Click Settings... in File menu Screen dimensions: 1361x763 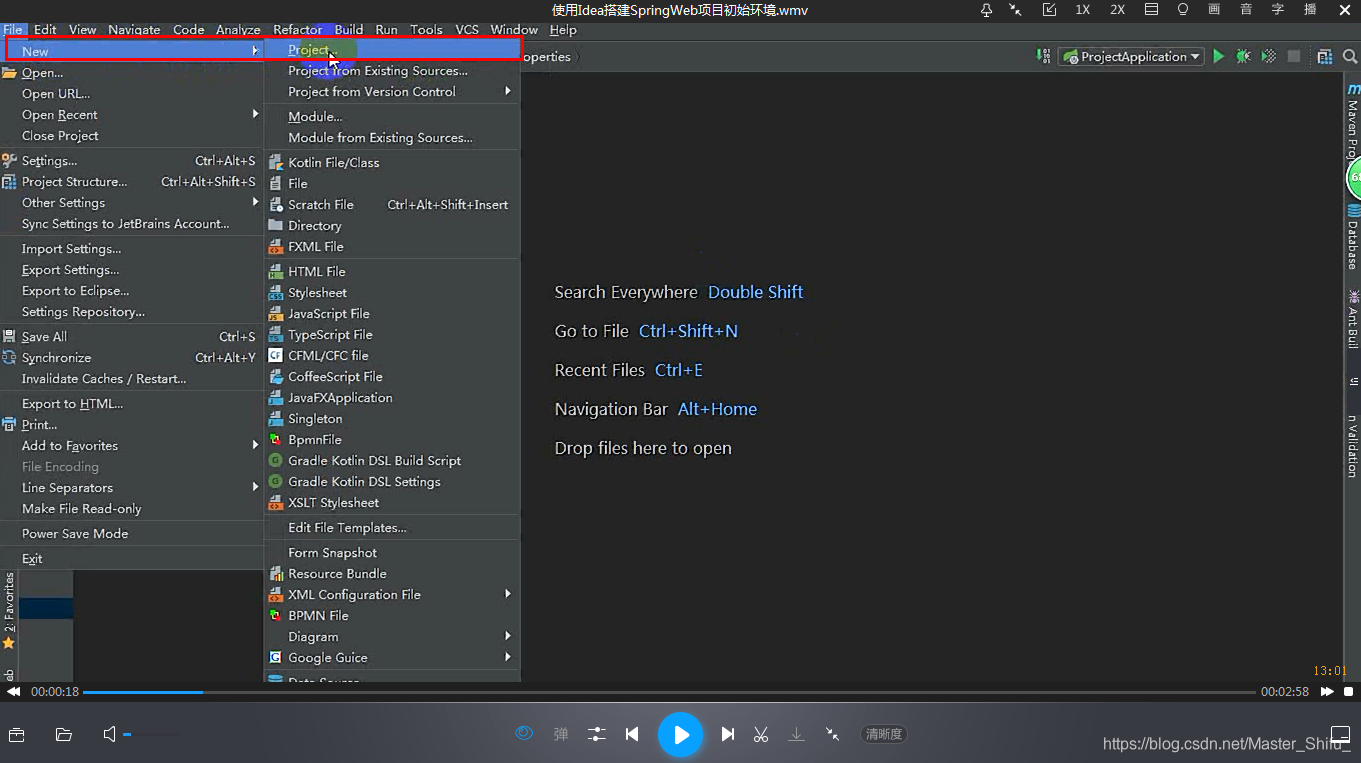[x=132, y=161]
